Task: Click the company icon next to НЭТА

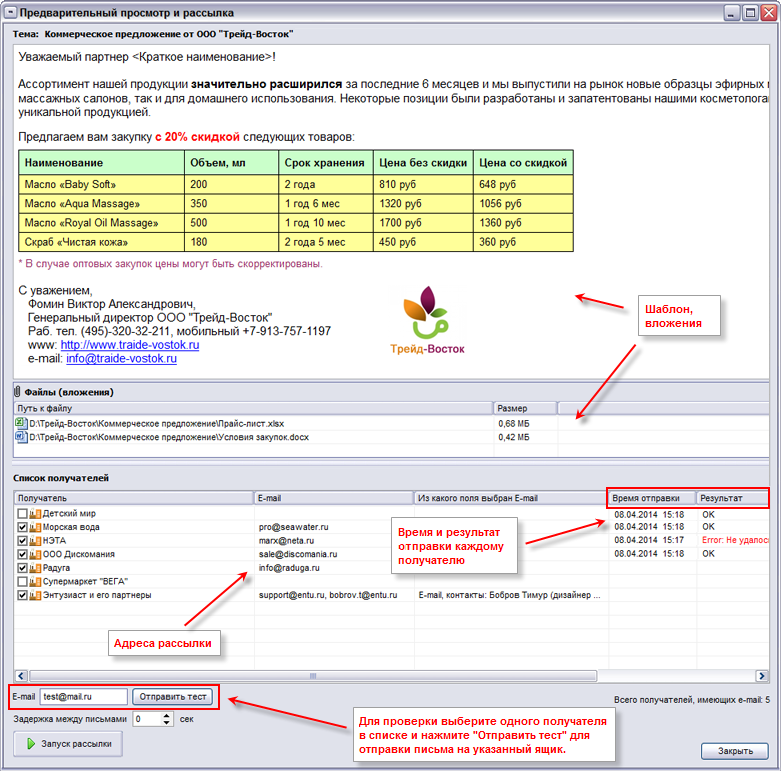Action: tap(35, 540)
